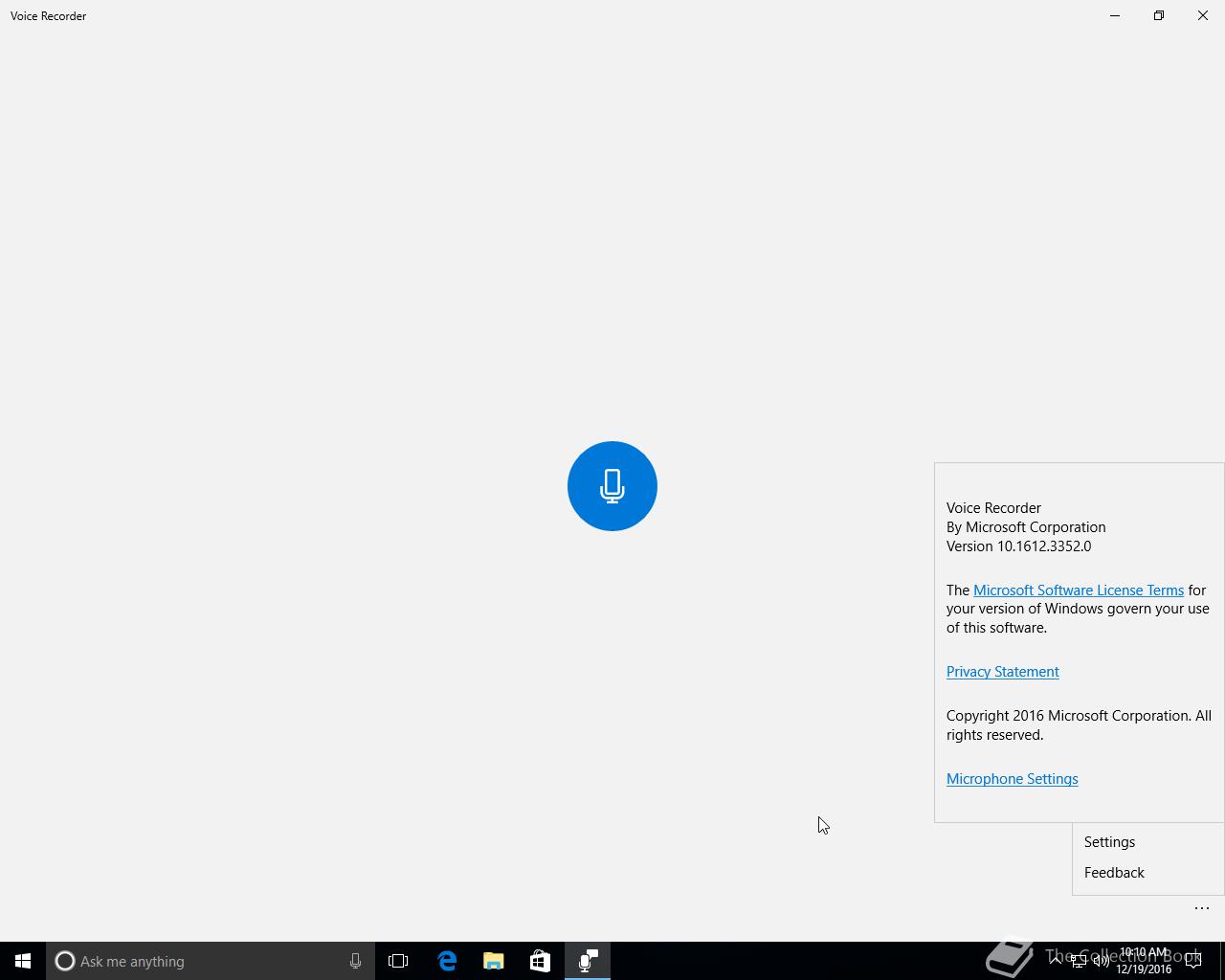Image resolution: width=1225 pixels, height=980 pixels.
Task: Start recording with the blue microphone button
Action: click(x=612, y=486)
